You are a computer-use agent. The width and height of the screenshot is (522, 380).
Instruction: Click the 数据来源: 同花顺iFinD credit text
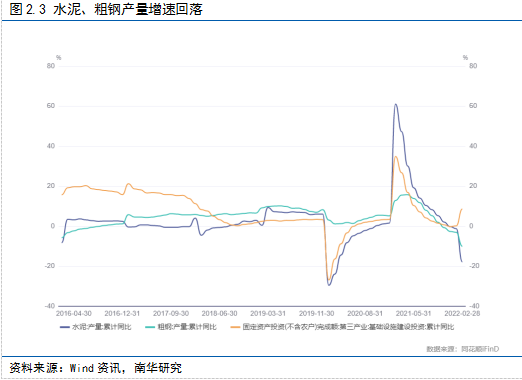463,349
